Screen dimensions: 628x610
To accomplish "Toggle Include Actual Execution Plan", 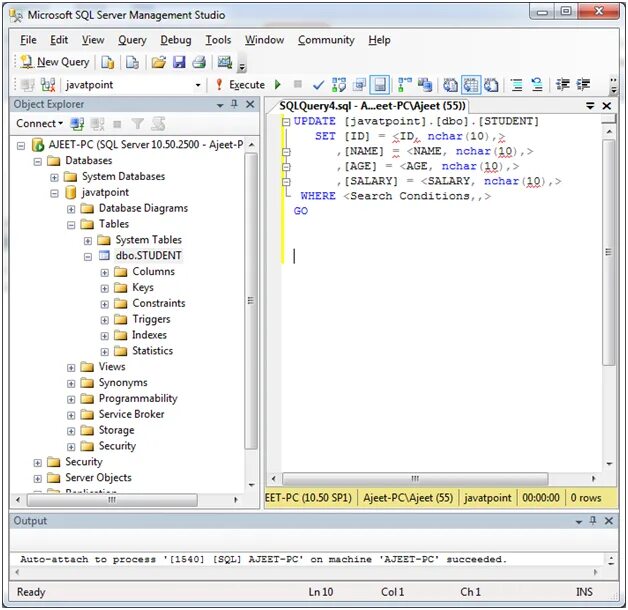I will [x=405, y=85].
